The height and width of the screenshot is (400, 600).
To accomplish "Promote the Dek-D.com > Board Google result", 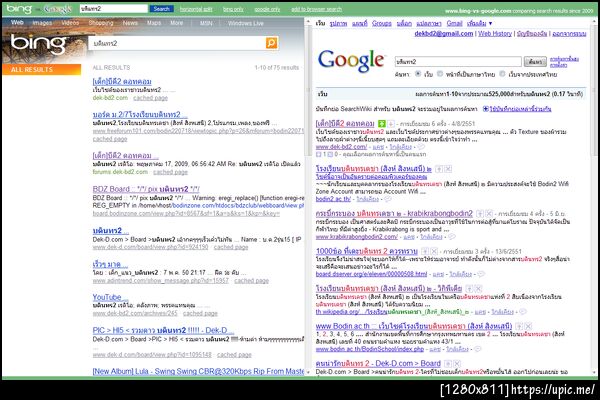I will pyautogui.click(x=448, y=364).
